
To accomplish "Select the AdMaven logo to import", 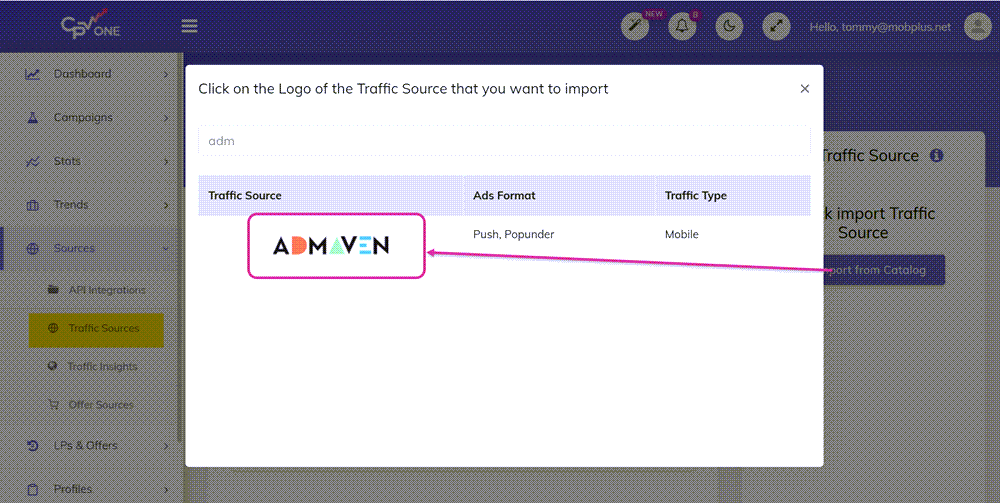I will [331, 245].
